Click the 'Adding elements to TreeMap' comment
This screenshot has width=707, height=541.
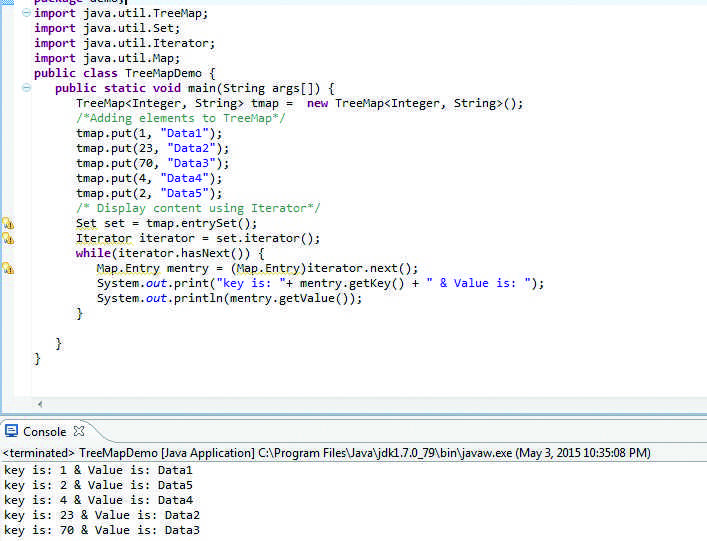pos(180,118)
